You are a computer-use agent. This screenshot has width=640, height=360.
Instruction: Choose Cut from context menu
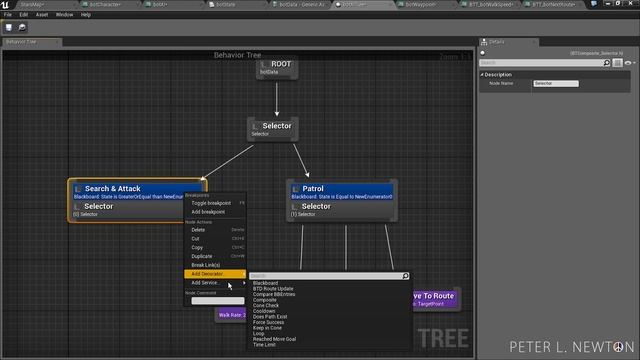tap(215, 239)
